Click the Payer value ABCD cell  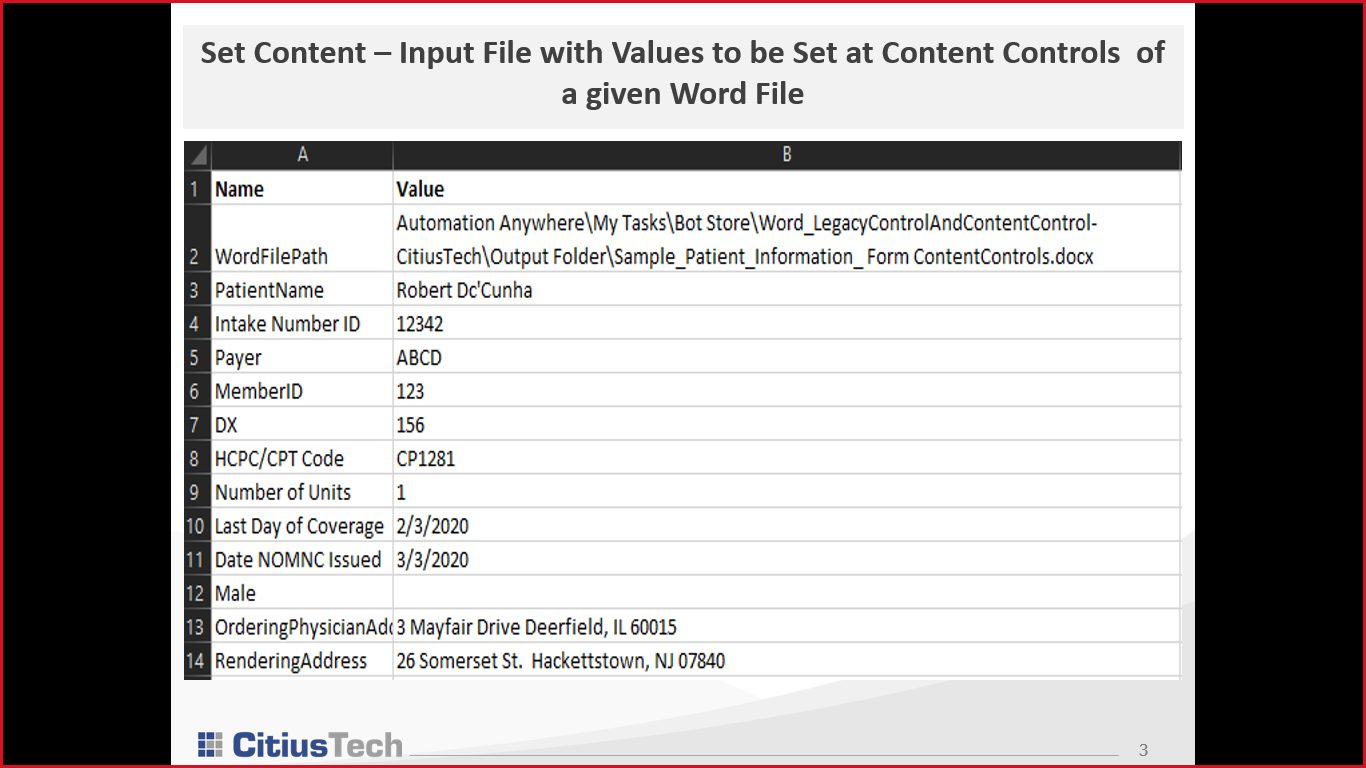(x=786, y=358)
